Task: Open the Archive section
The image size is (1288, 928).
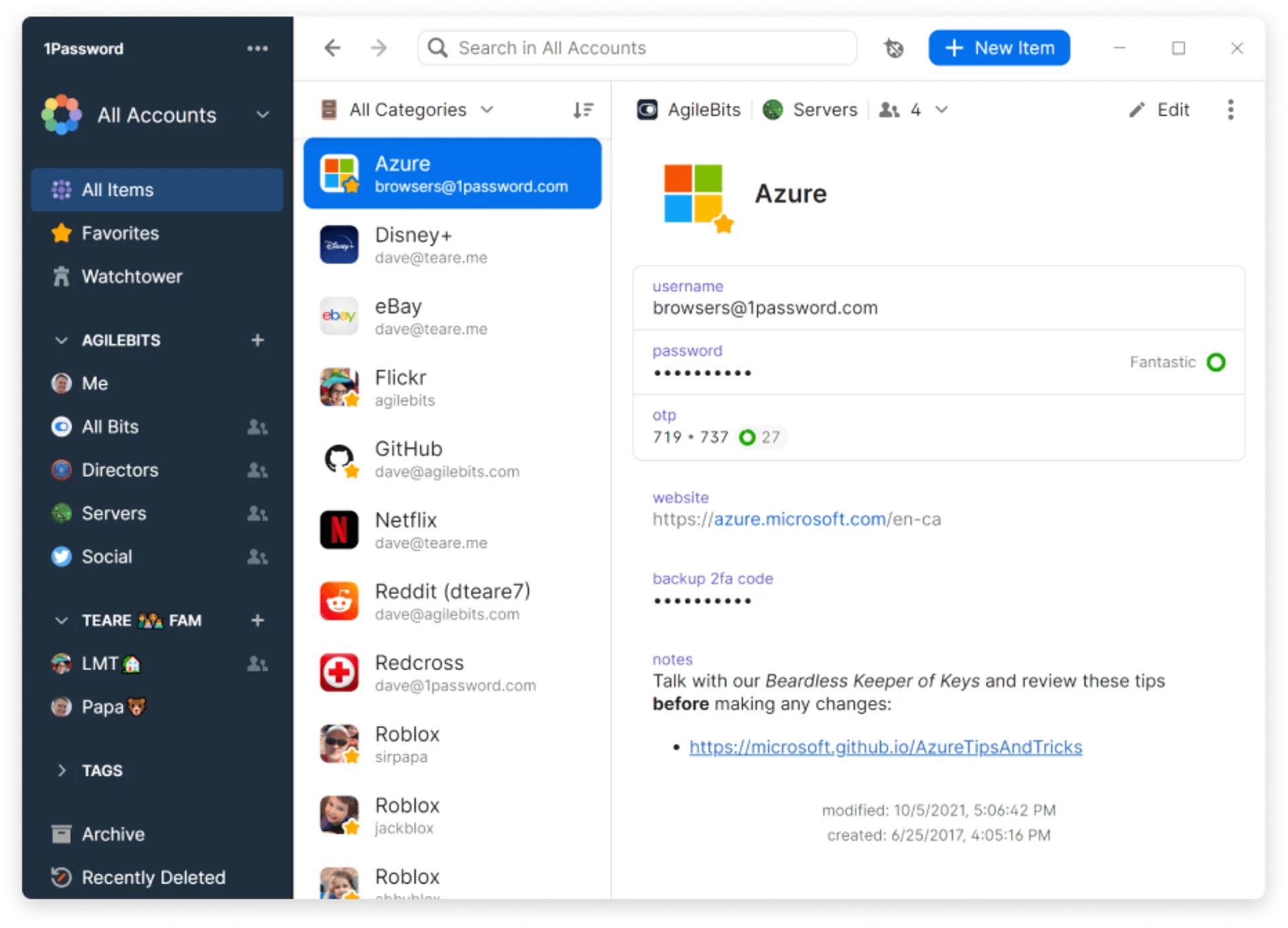Action: (x=113, y=833)
